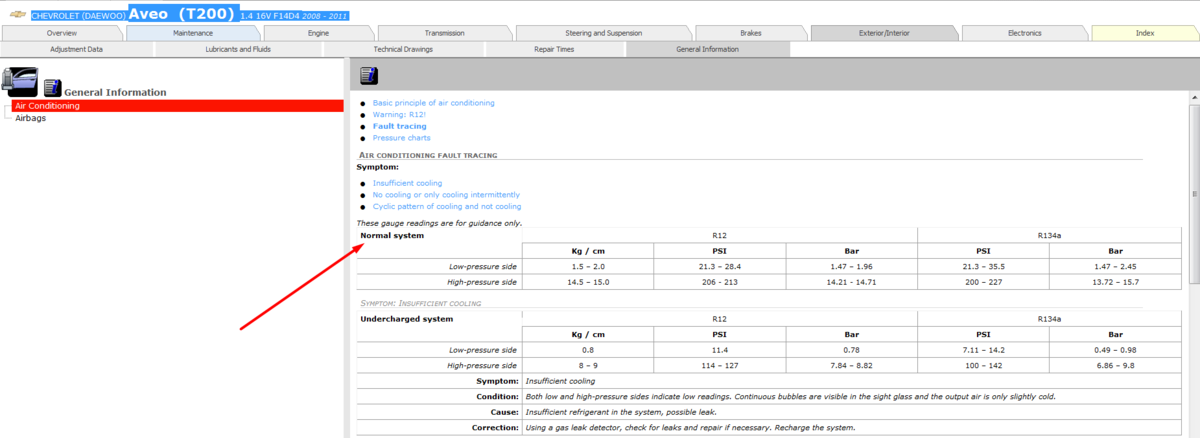Click the content pane vertical scrollbar

point(1193,262)
